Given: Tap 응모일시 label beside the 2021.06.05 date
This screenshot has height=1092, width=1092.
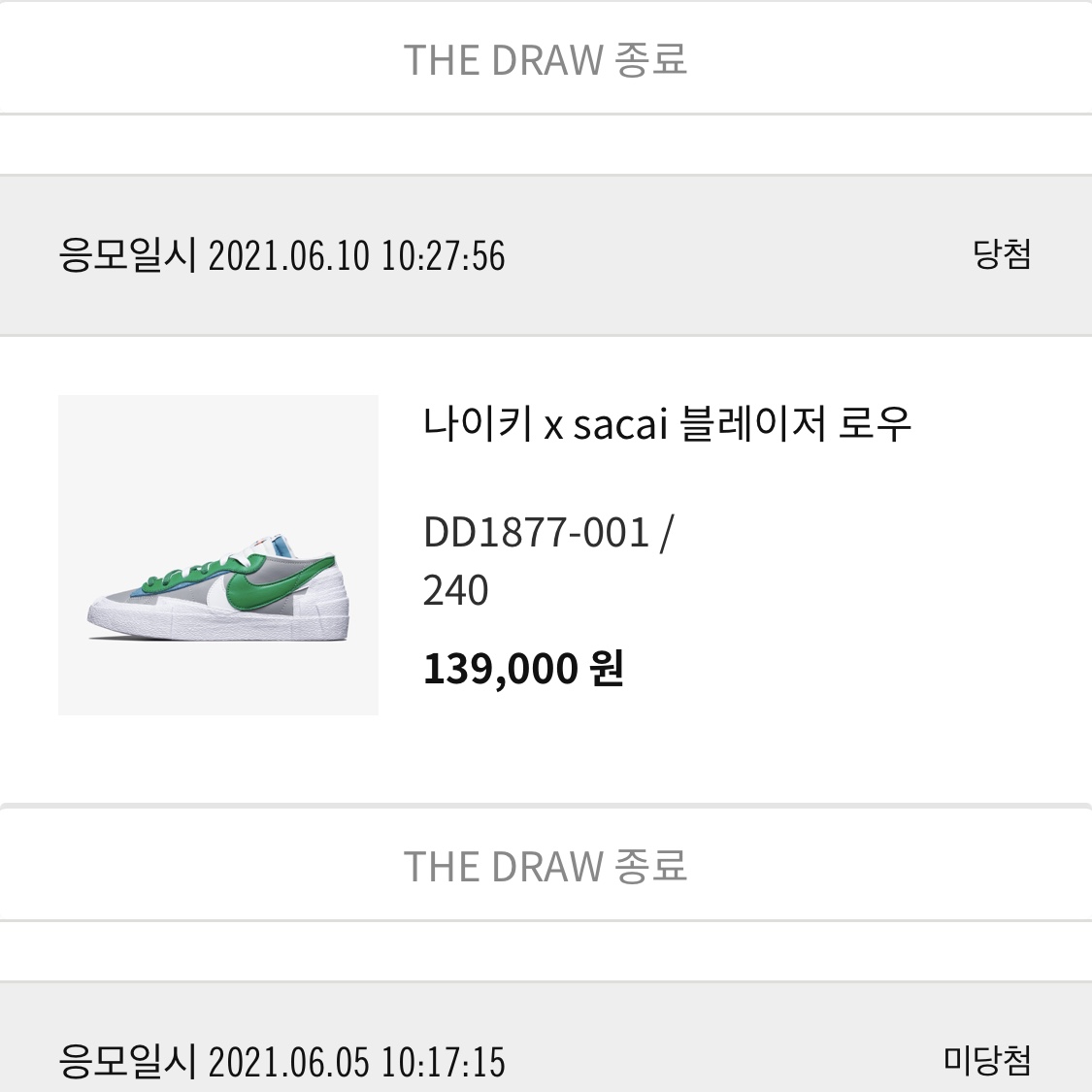Looking at the screenshot, I should pyautogui.click(x=127, y=1061).
